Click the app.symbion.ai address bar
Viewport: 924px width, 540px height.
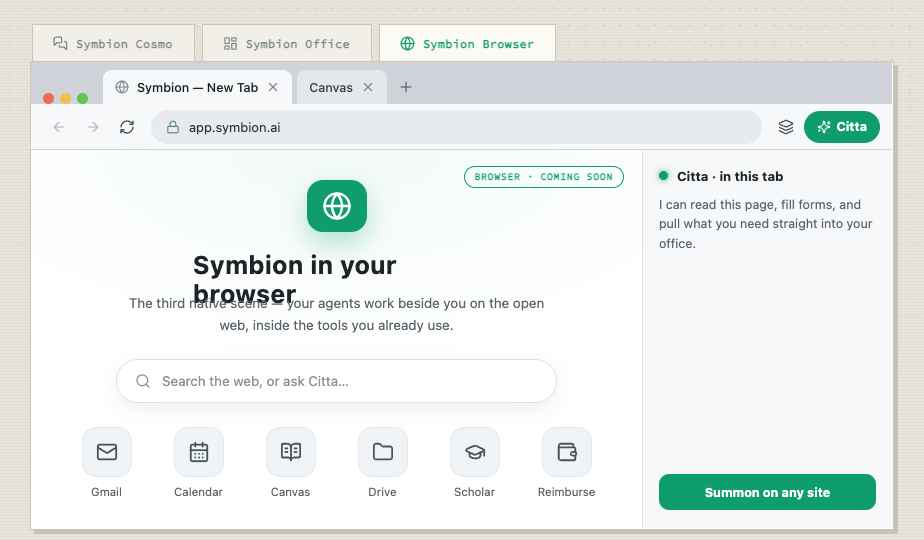[x=456, y=127]
